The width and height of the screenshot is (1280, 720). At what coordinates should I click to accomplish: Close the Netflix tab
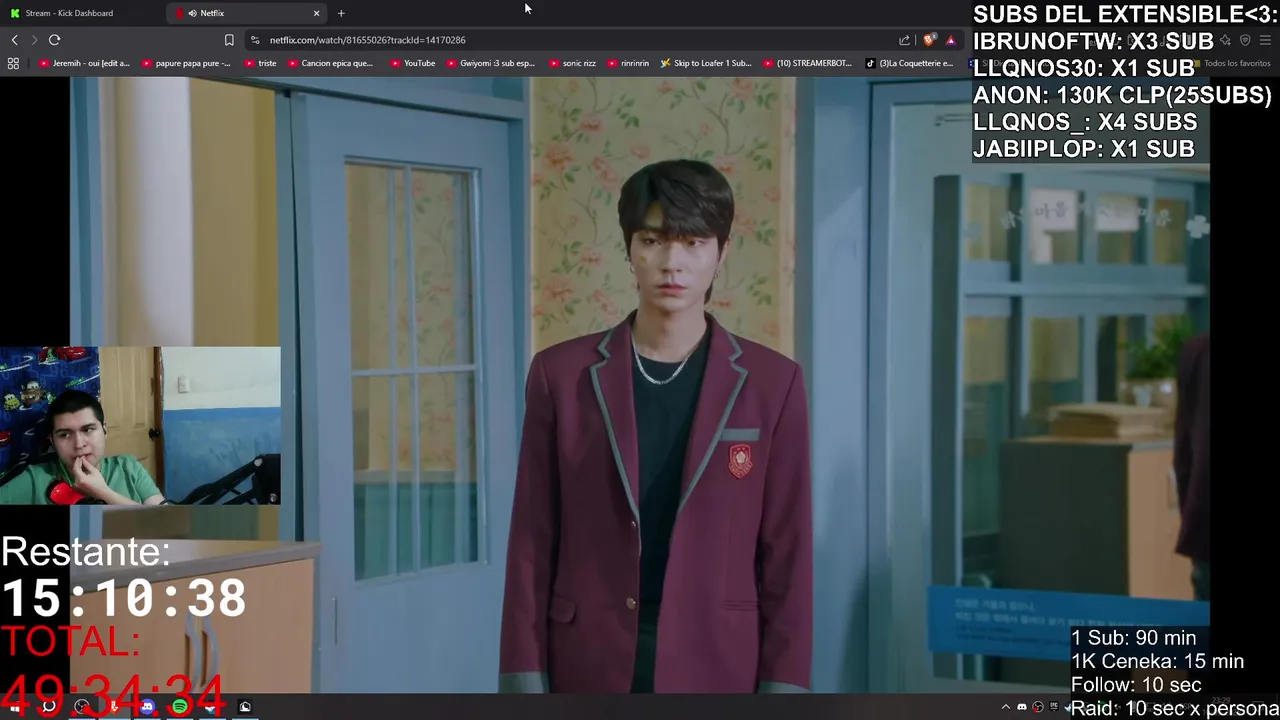[x=317, y=13]
